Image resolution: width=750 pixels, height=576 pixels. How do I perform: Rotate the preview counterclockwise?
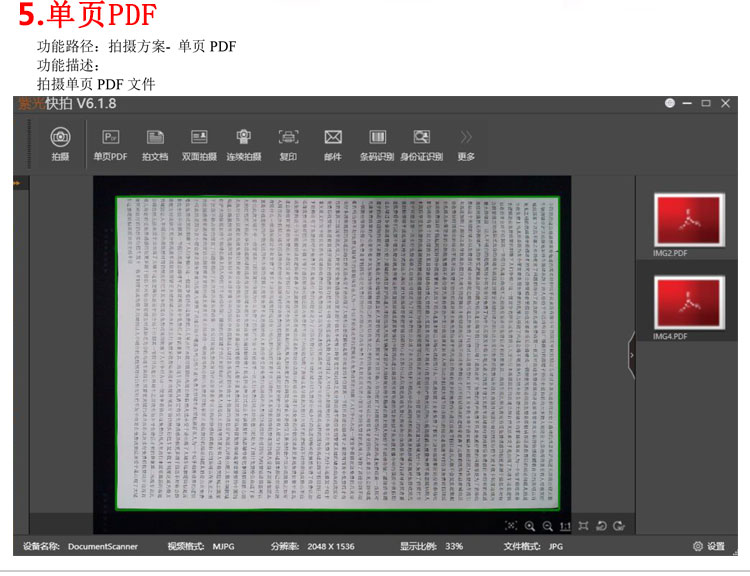[x=602, y=526]
